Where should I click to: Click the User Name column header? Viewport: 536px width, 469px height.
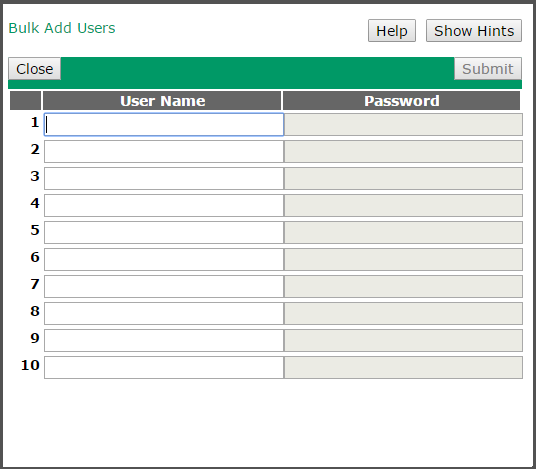[x=162, y=100]
